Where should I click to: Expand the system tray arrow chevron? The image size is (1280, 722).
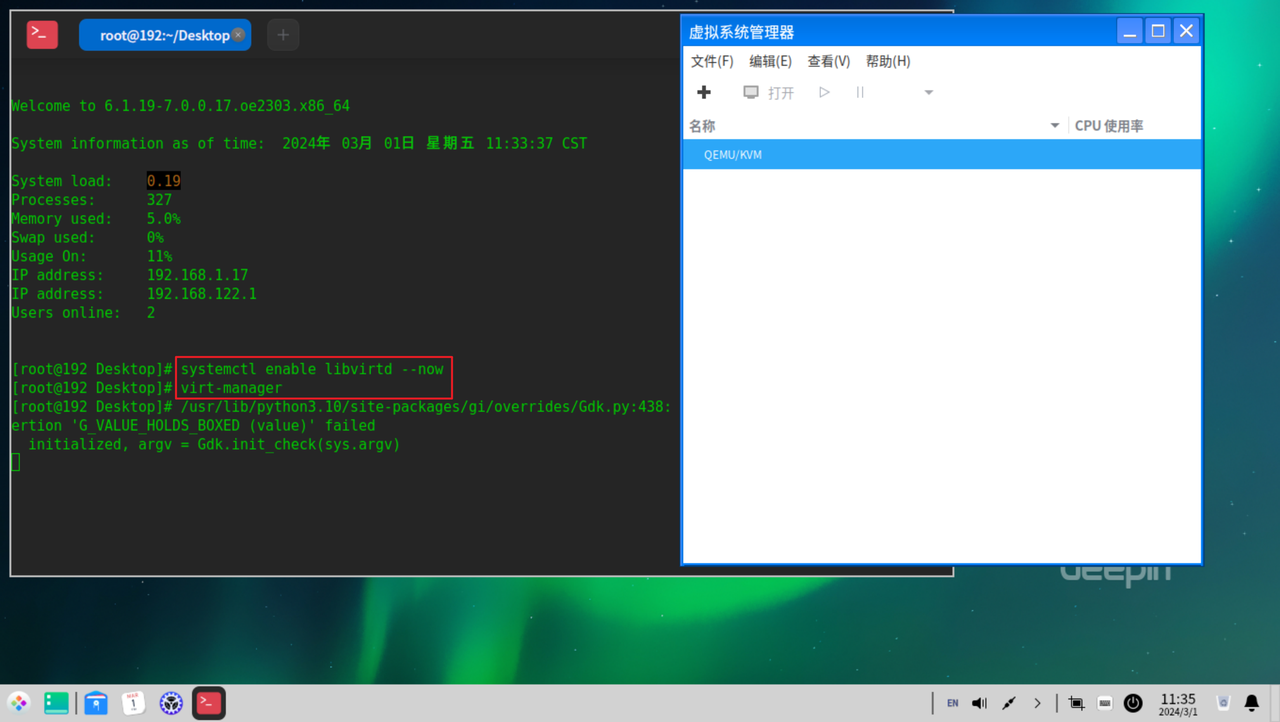[x=1037, y=703]
